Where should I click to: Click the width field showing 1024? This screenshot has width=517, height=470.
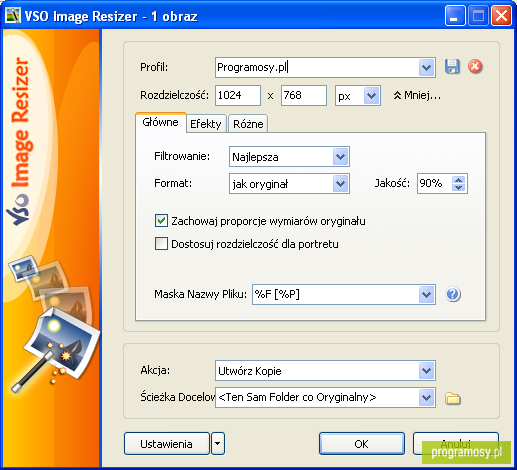[x=238, y=96]
